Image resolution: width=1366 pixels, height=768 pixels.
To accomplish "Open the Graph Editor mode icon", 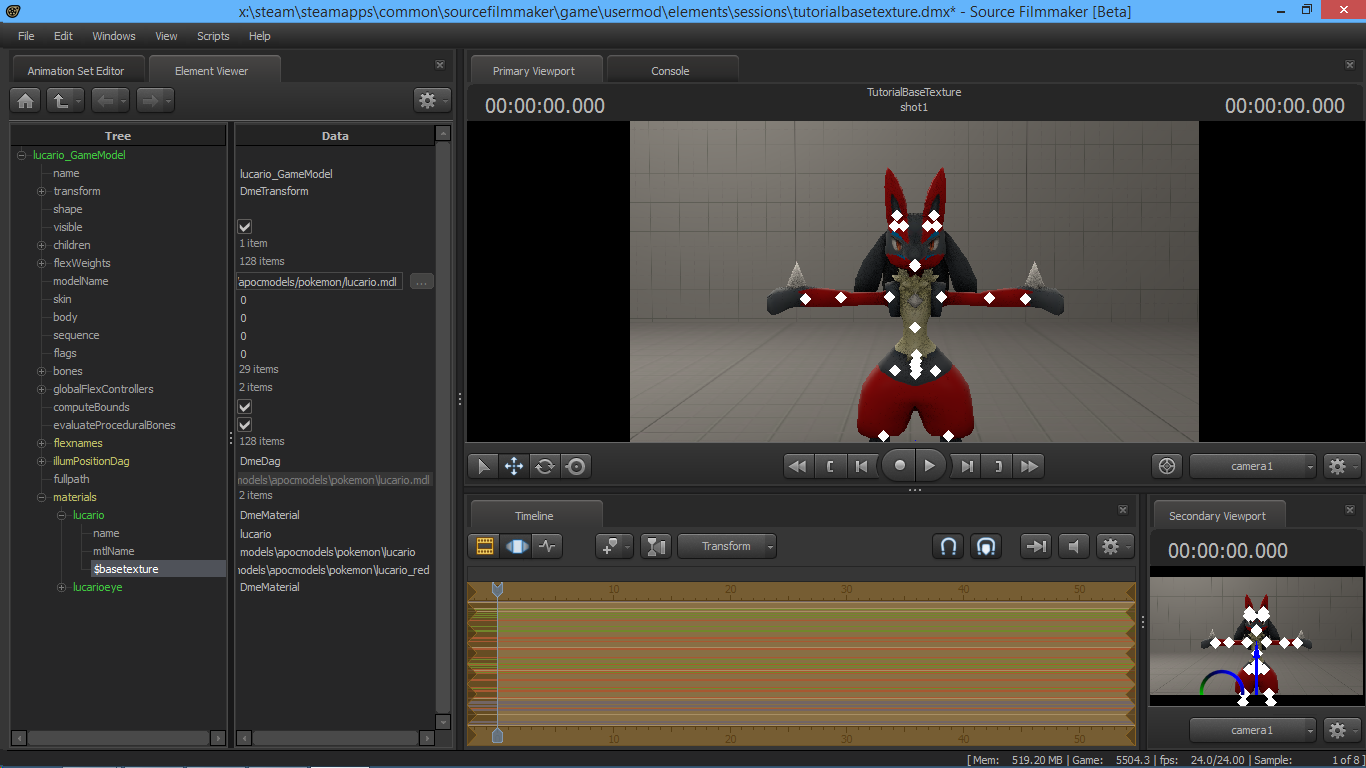I will tap(547, 546).
